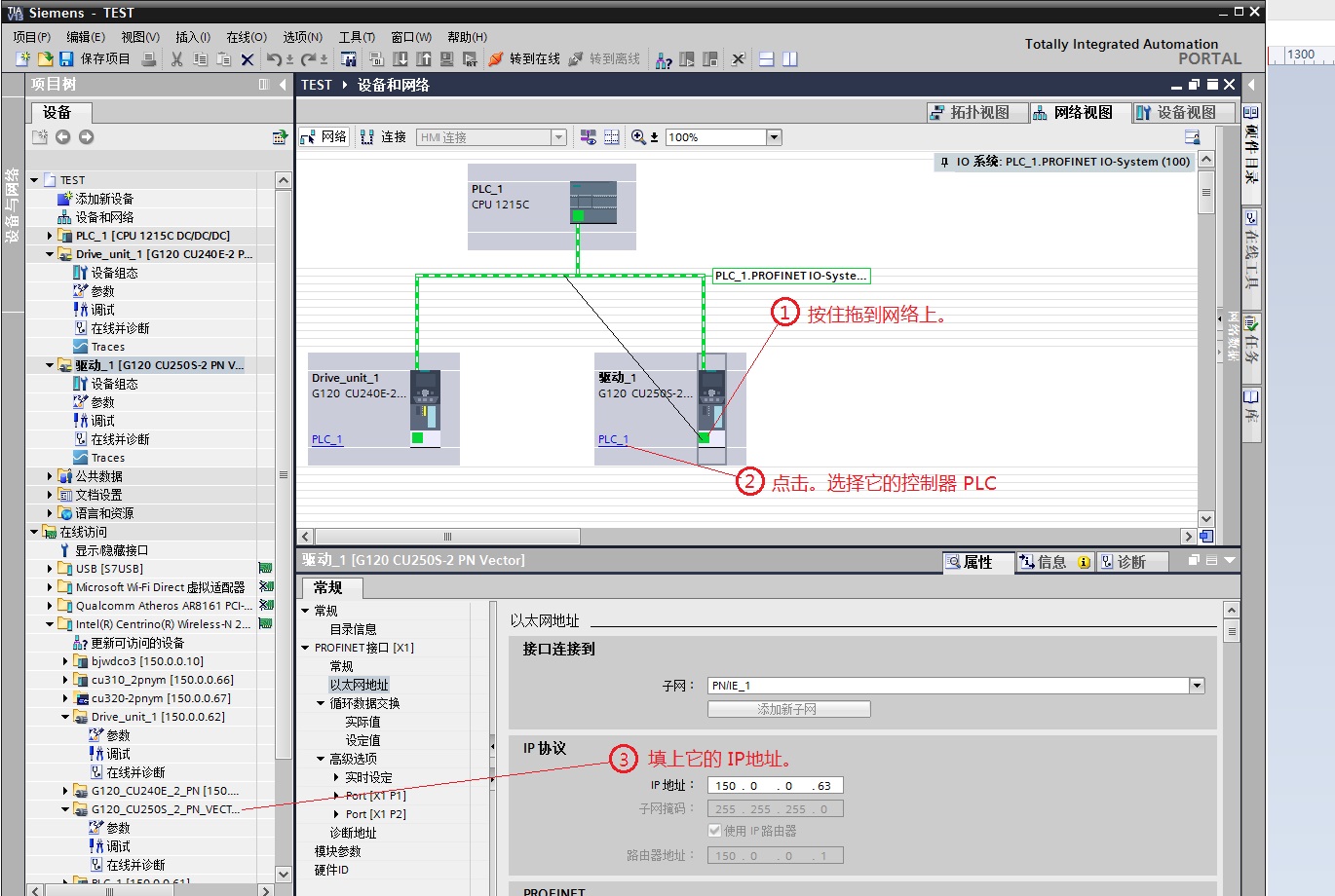
Task: Select 更新可访问的设备 in project tree
Action: pos(137,643)
